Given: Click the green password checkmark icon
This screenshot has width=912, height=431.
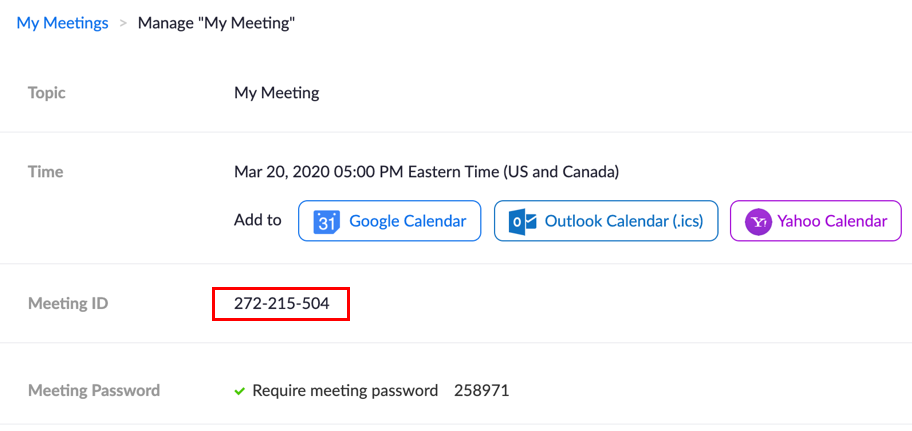Looking at the screenshot, I should [240, 391].
